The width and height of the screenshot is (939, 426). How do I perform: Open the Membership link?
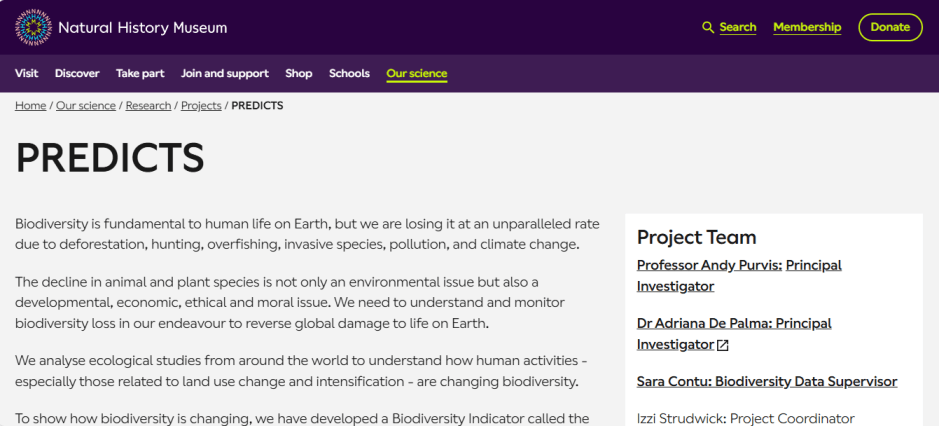pyautogui.click(x=807, y=27)
